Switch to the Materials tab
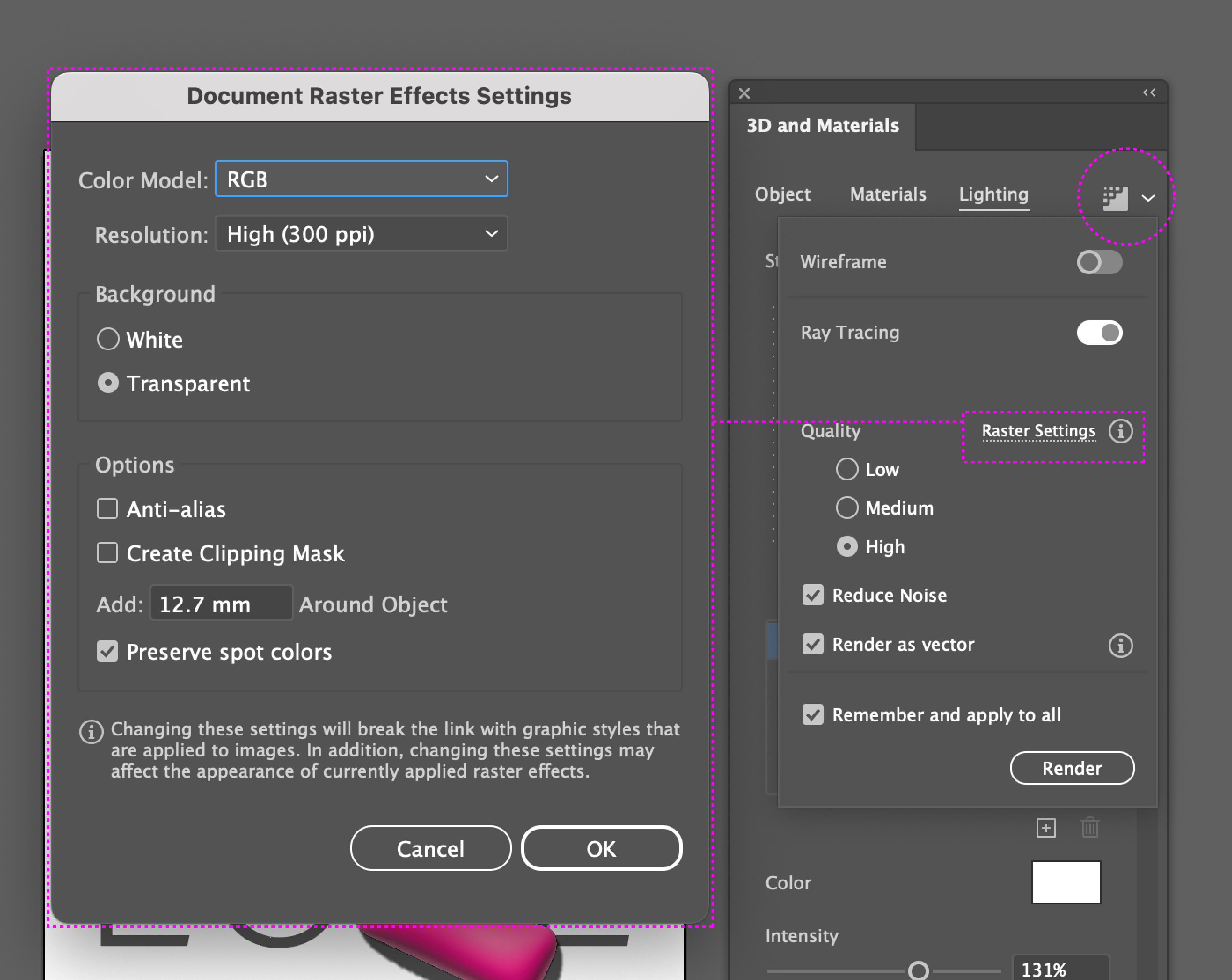This screenshot has height=980, width=1232. 887,194
